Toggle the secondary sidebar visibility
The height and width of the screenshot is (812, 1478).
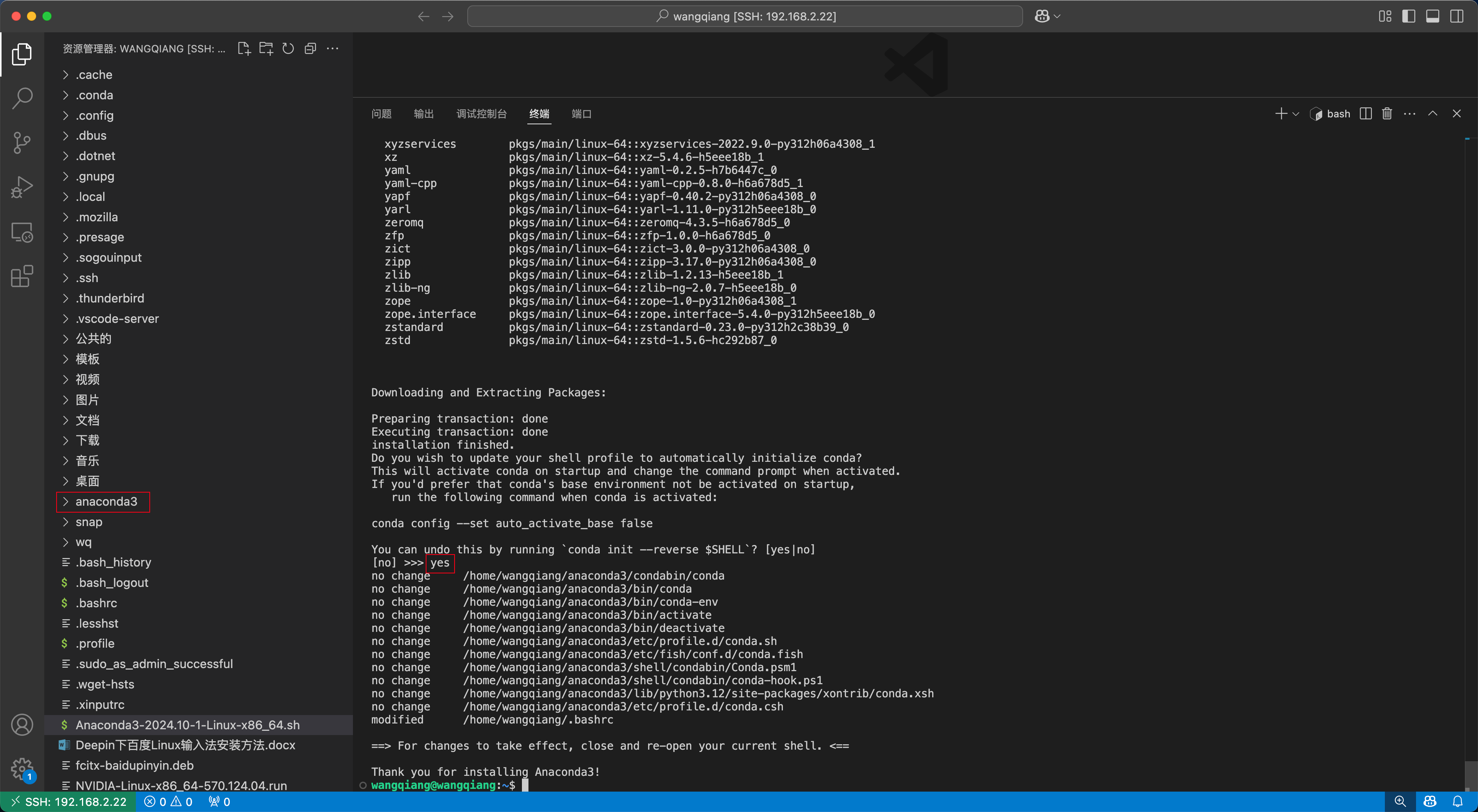1457,16
